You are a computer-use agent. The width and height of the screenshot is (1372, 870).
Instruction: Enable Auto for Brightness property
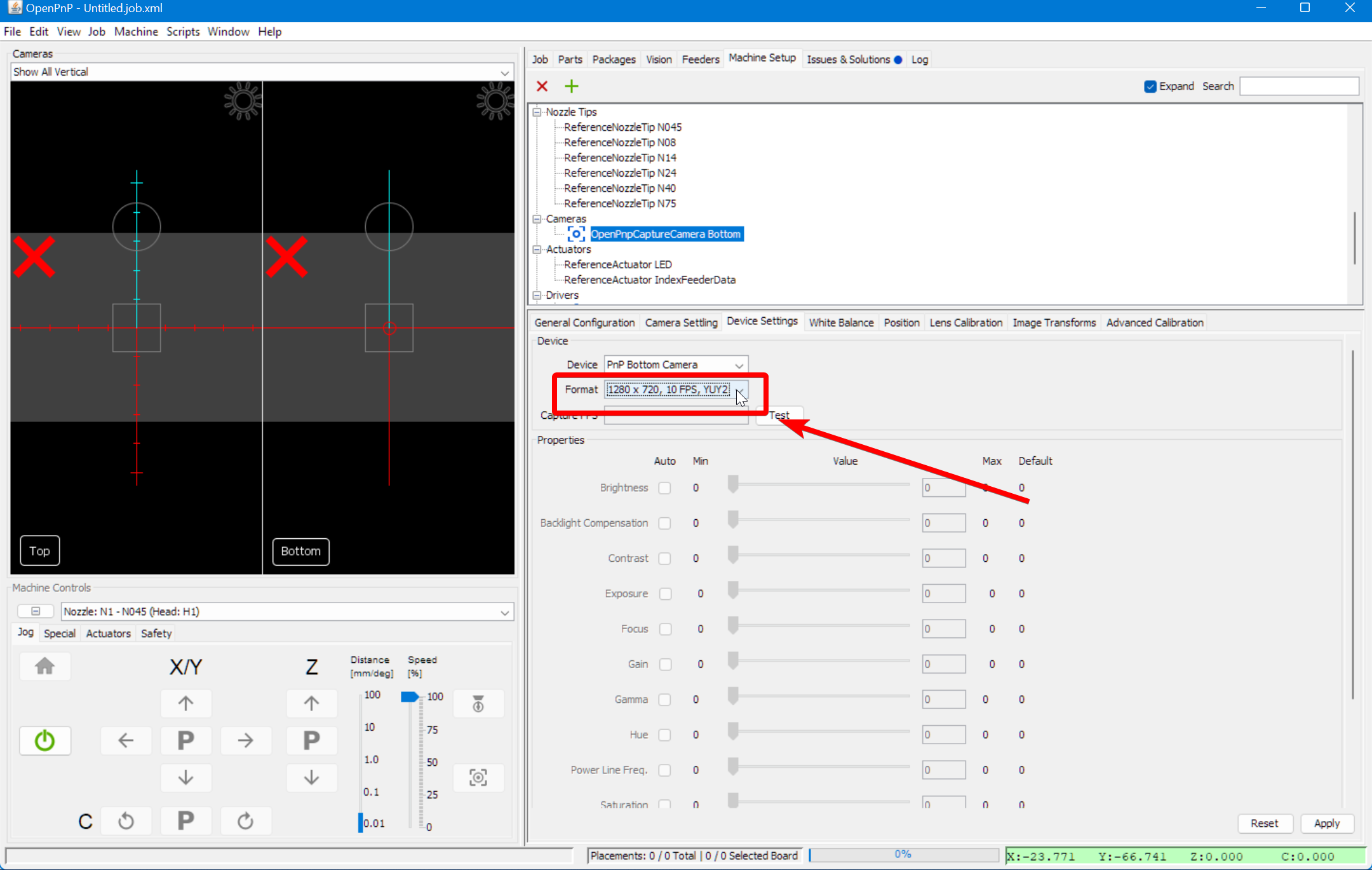point(664,487)
